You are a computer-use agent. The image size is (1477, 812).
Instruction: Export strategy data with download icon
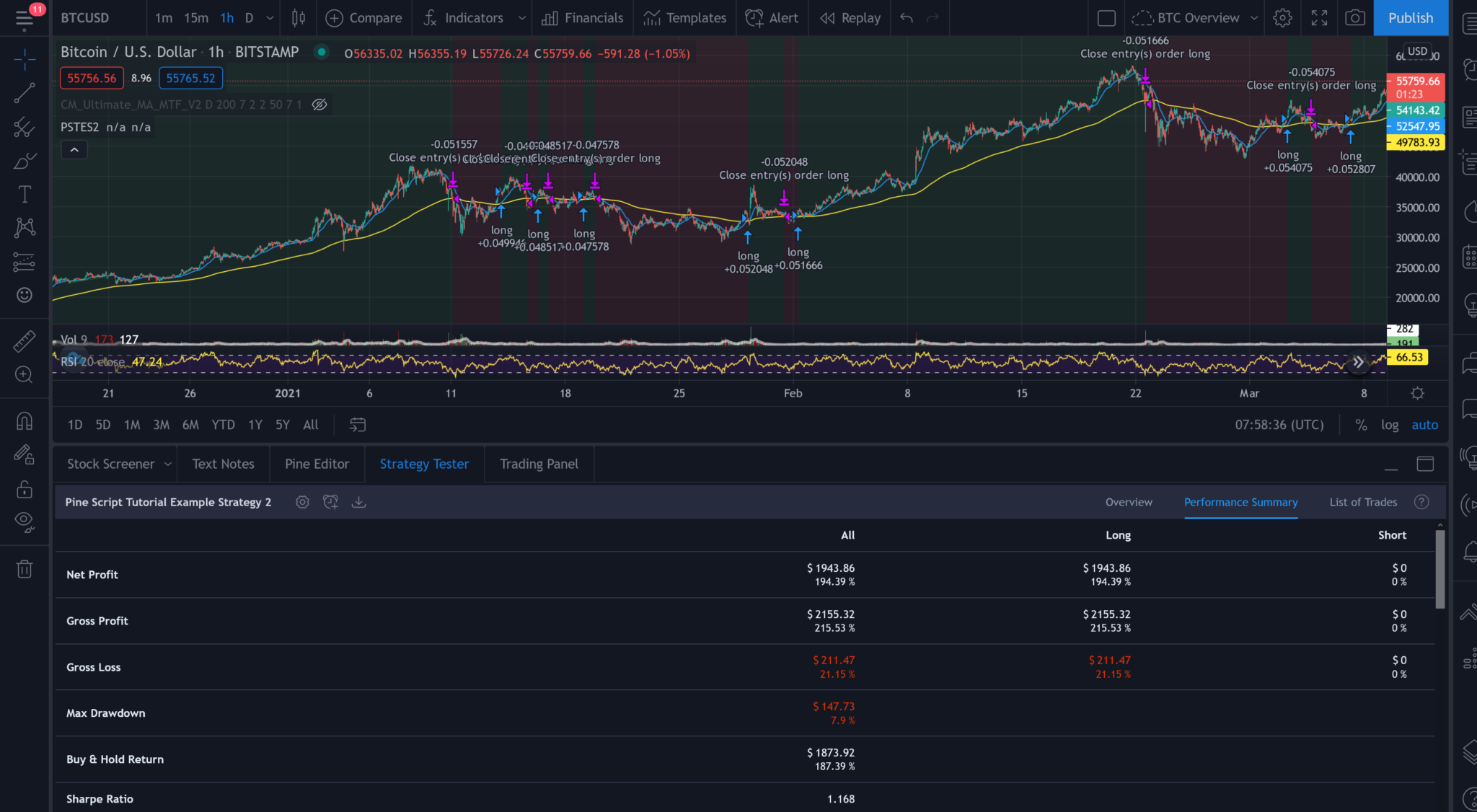coord(358,502)
